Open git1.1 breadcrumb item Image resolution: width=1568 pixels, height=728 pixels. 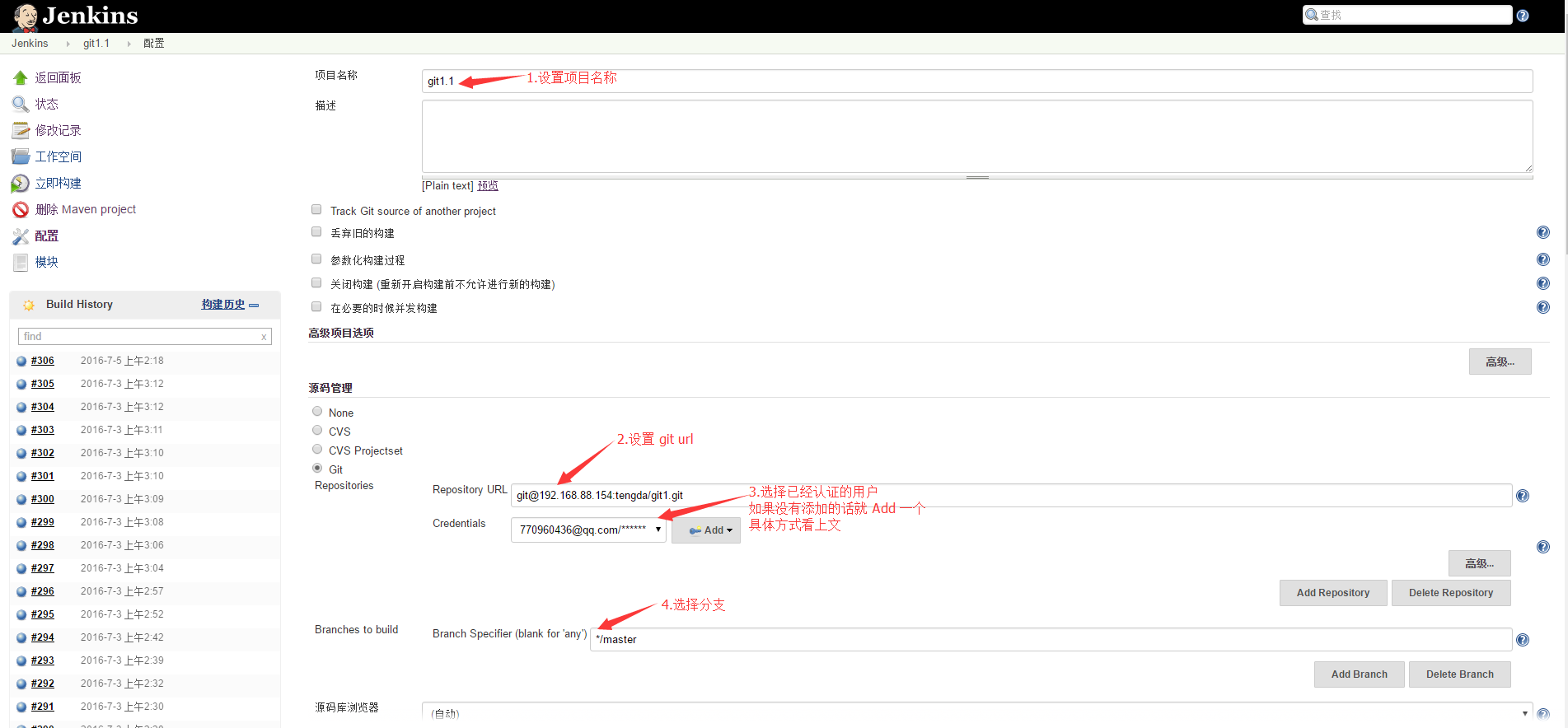click(96, 43)
